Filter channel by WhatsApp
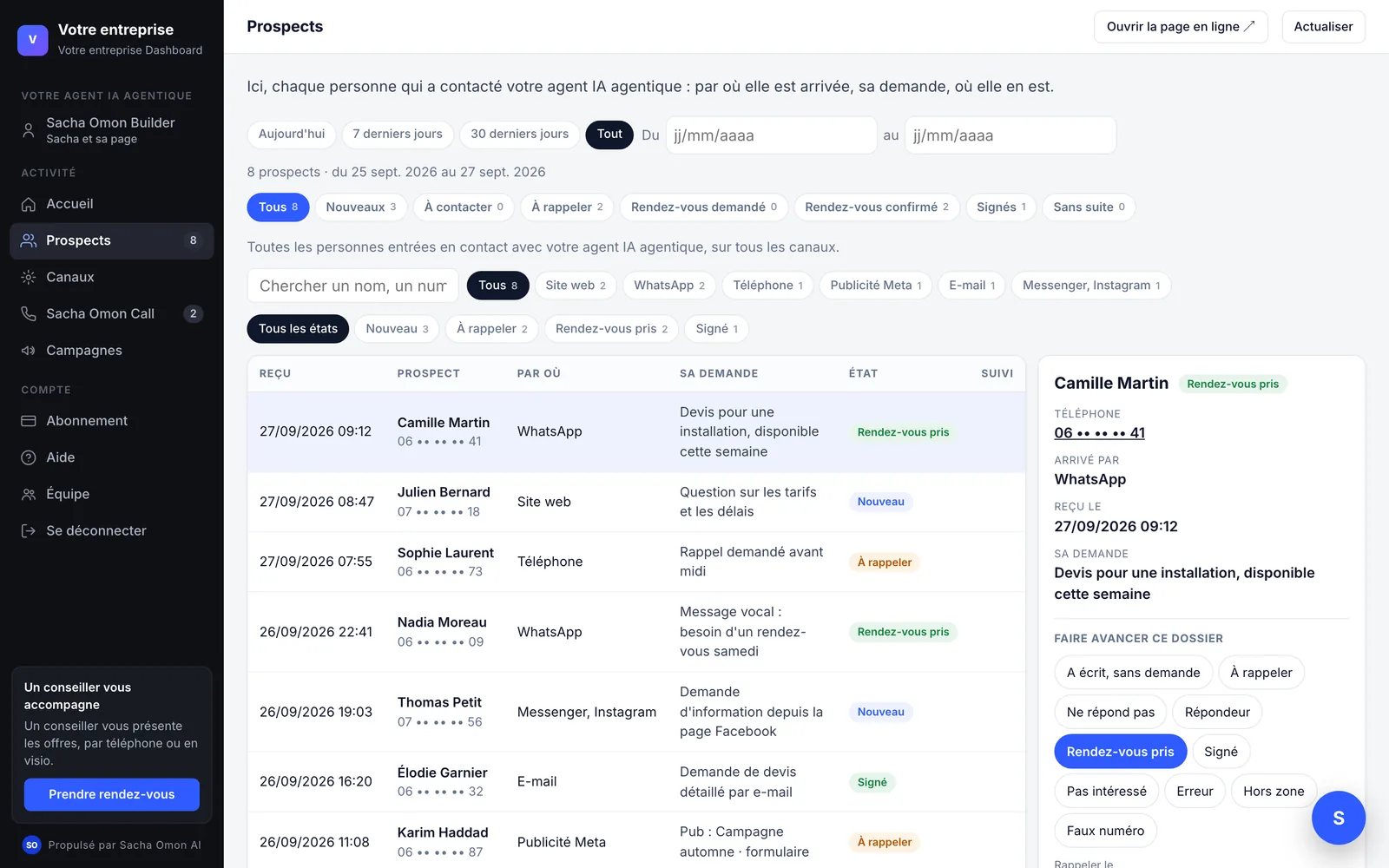The height and width of the screenshot is (868, 1389). (669, 286)
